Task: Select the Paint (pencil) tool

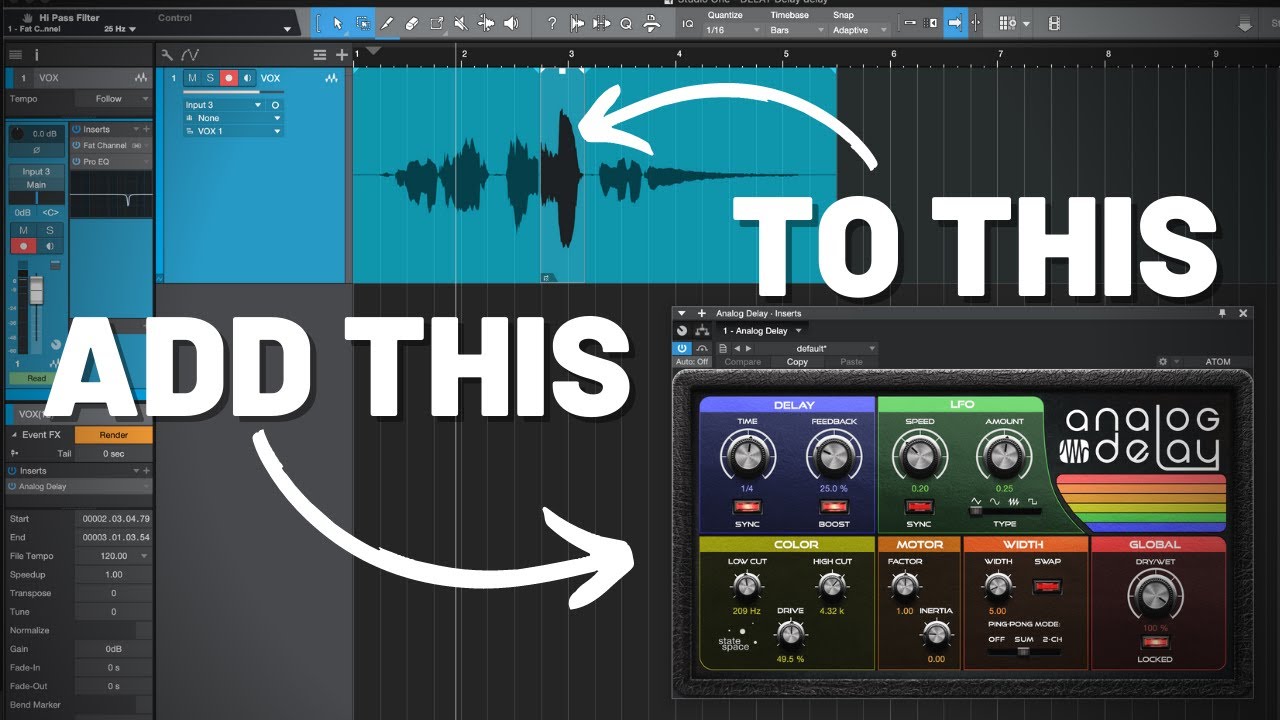Action: click(387, 23)
